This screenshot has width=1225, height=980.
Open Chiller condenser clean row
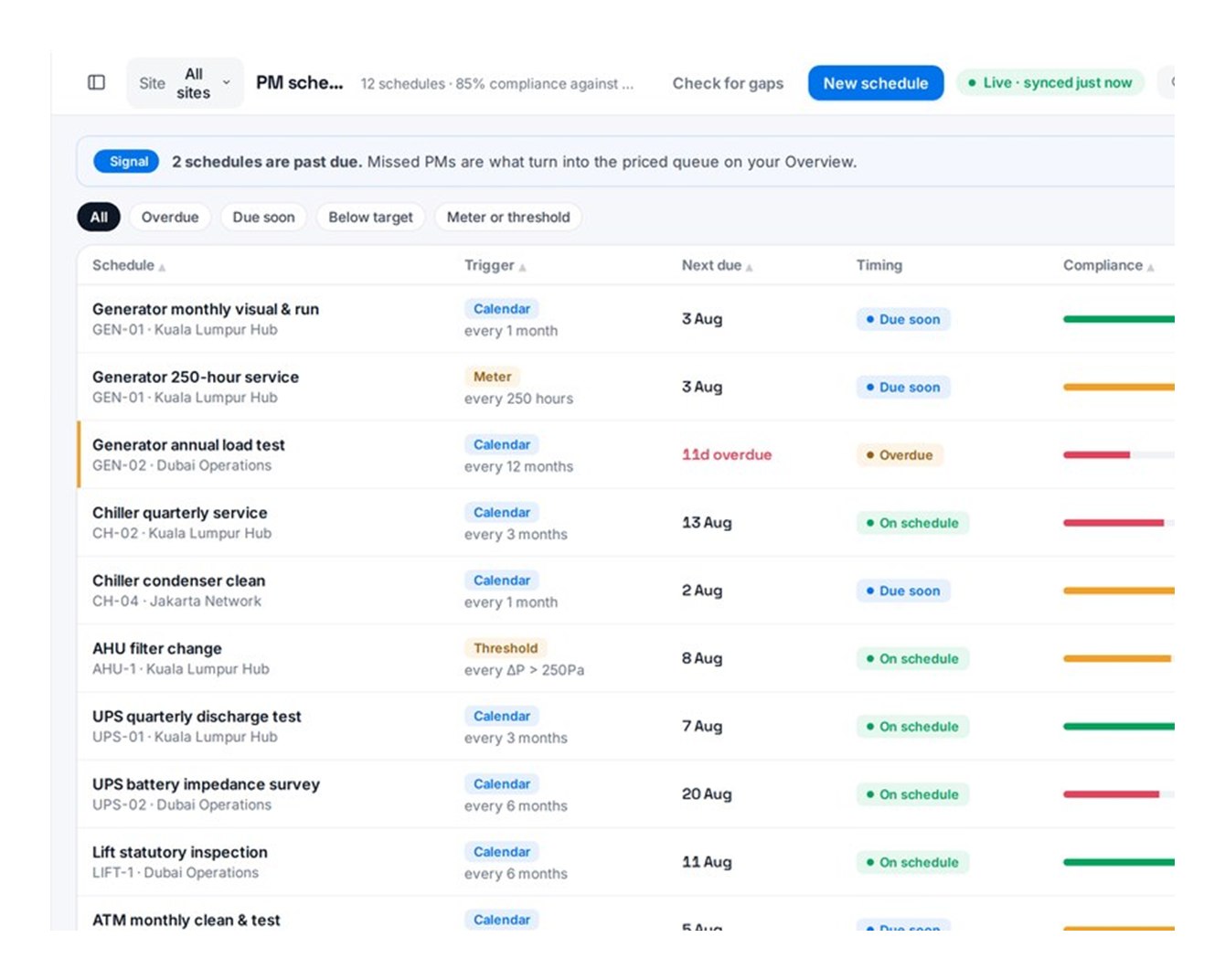coord(625,591)
